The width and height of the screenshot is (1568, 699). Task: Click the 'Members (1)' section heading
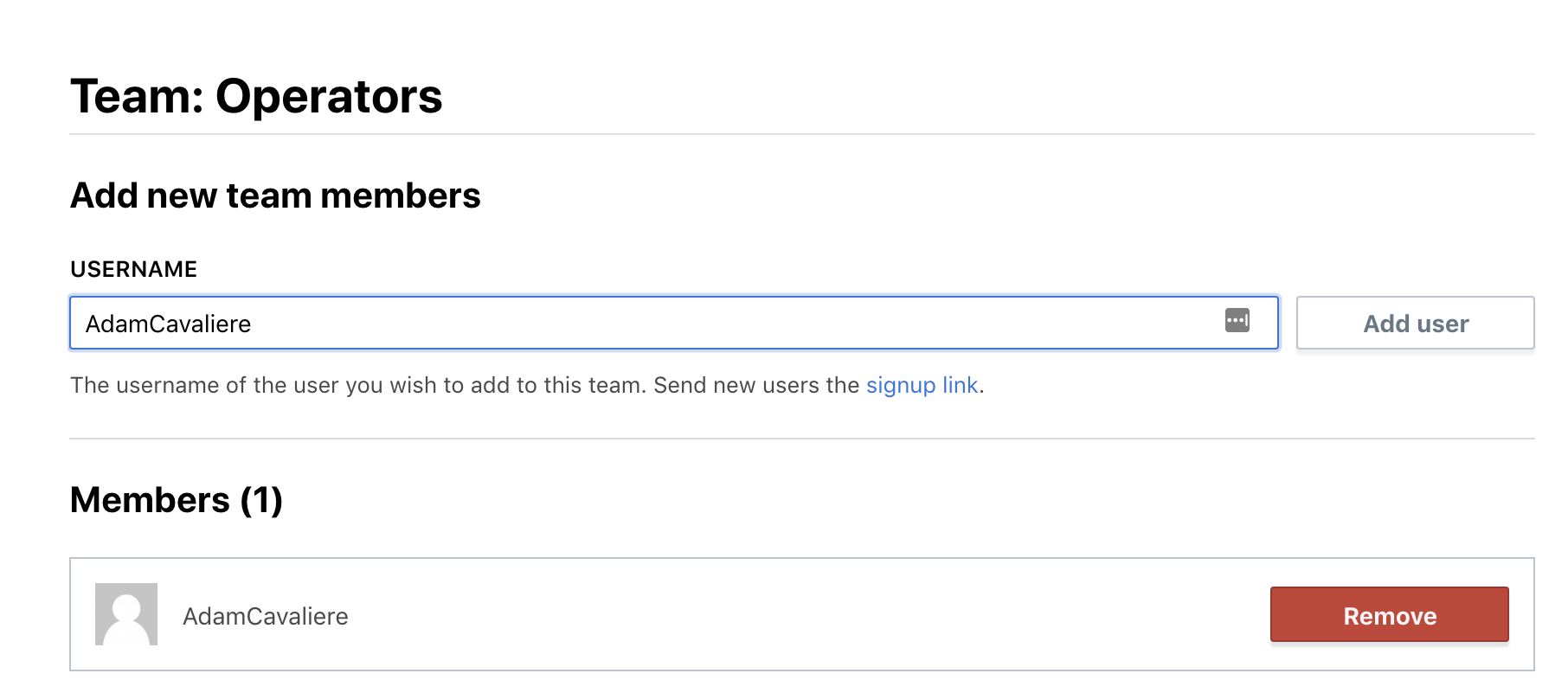pyautogui.click(x=177, y=500)
